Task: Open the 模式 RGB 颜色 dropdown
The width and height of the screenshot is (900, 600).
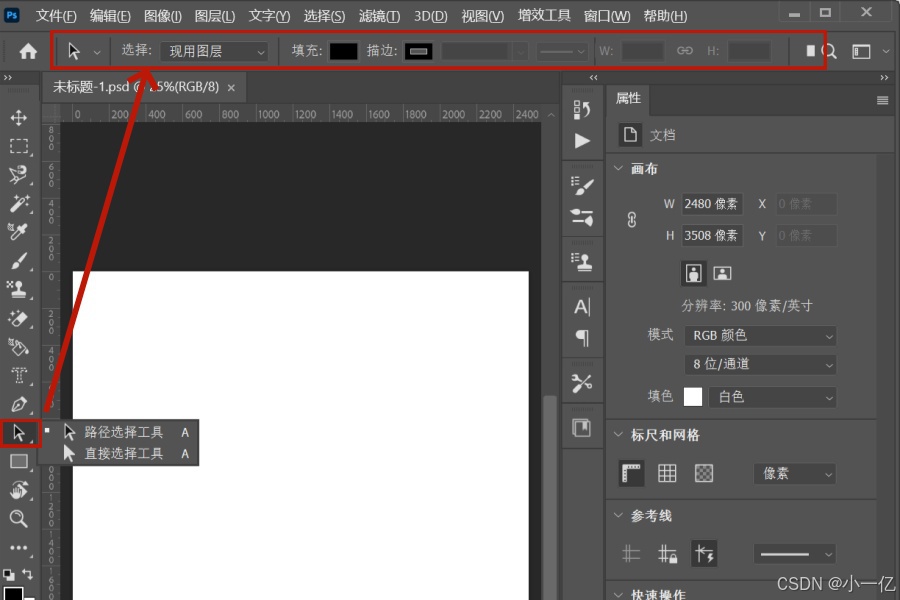Action: (x=760, y=335)
